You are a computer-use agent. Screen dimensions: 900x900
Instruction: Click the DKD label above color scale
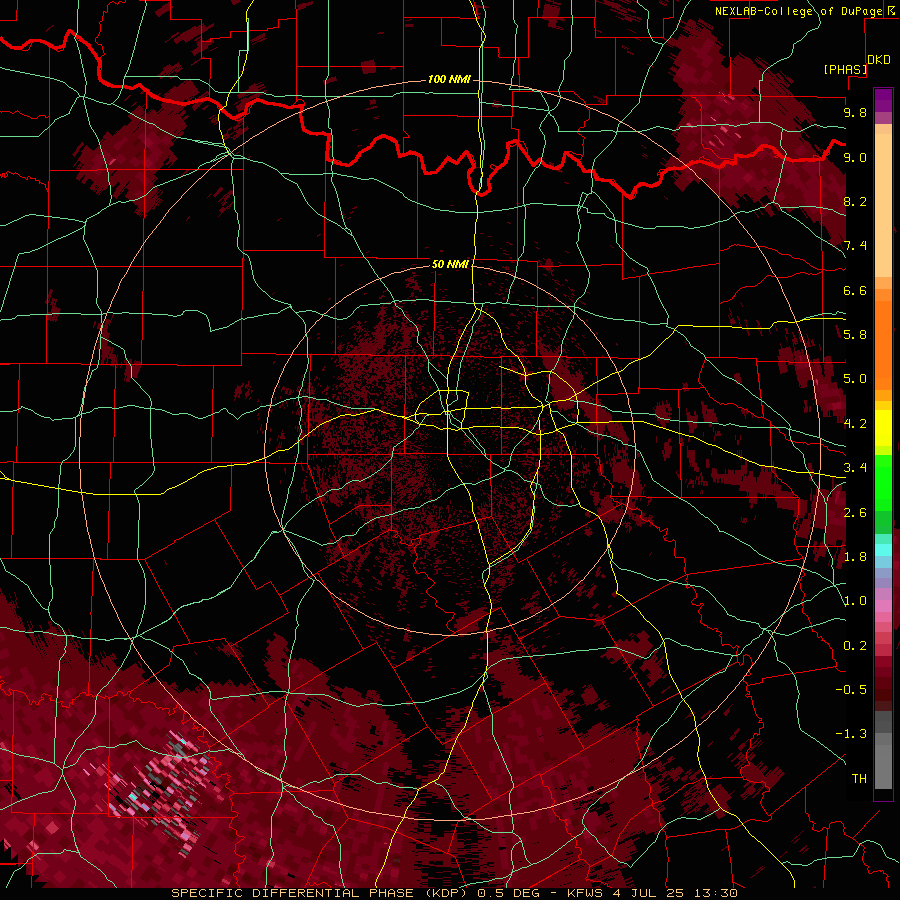[x=879, y=60]
